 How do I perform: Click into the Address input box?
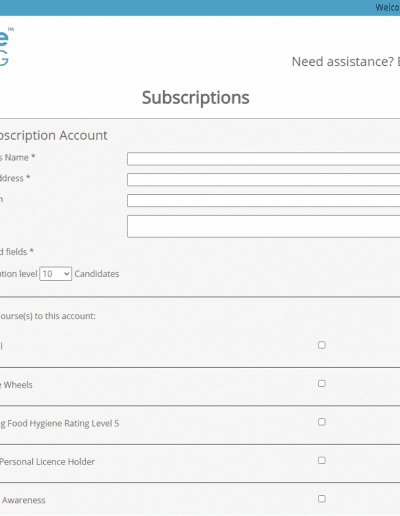[263, 180]
